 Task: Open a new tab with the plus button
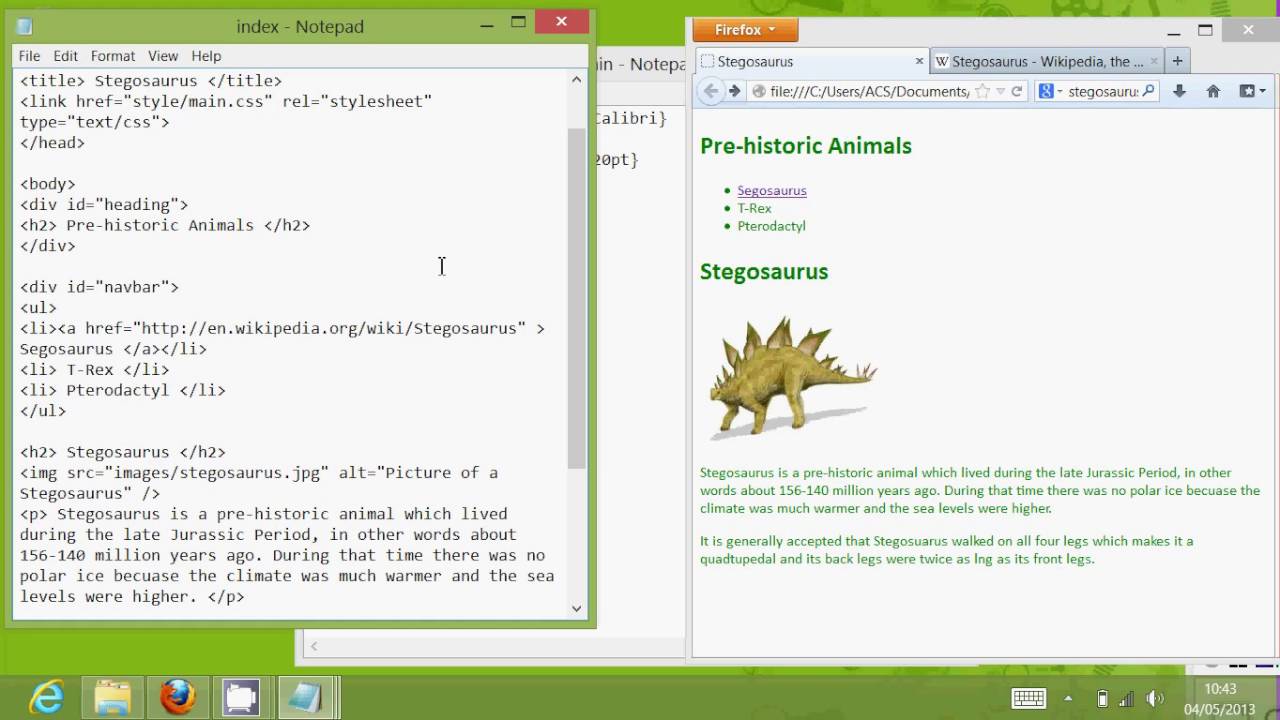click(x=1177, y=61)
